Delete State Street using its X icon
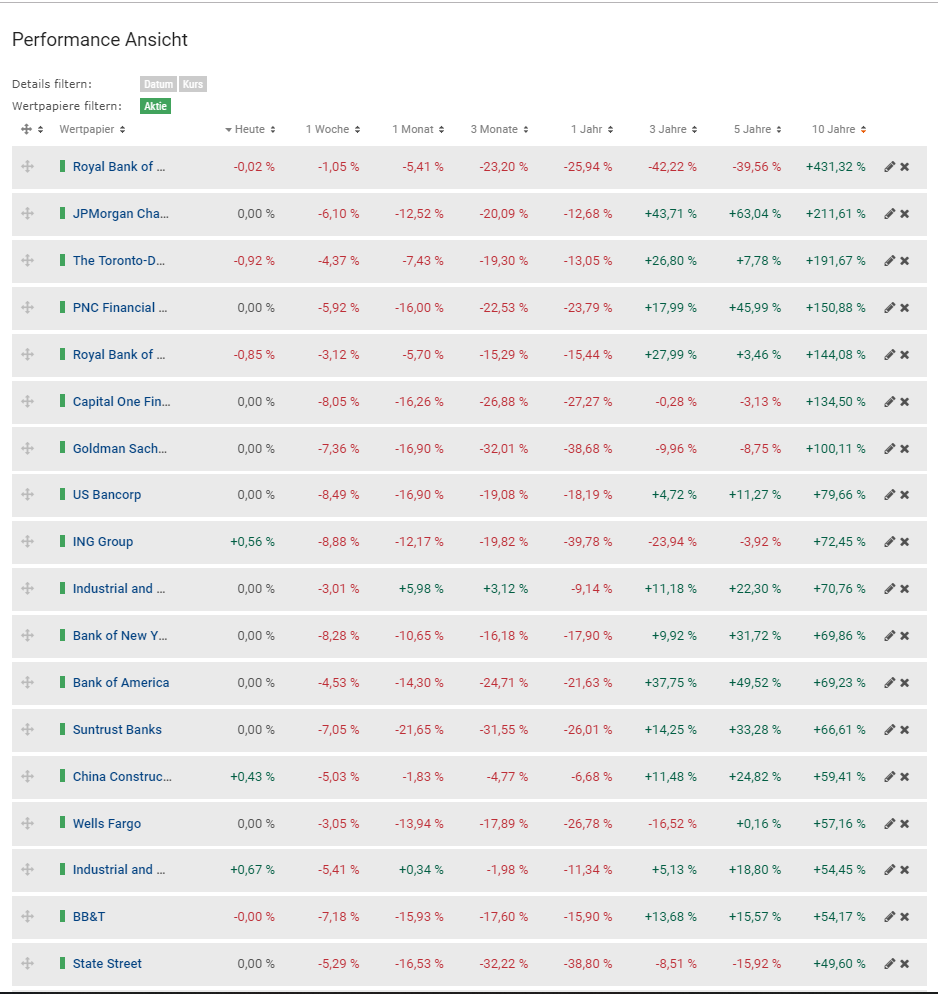This screenshot has width=938, height=994. (x=905, y=964)
